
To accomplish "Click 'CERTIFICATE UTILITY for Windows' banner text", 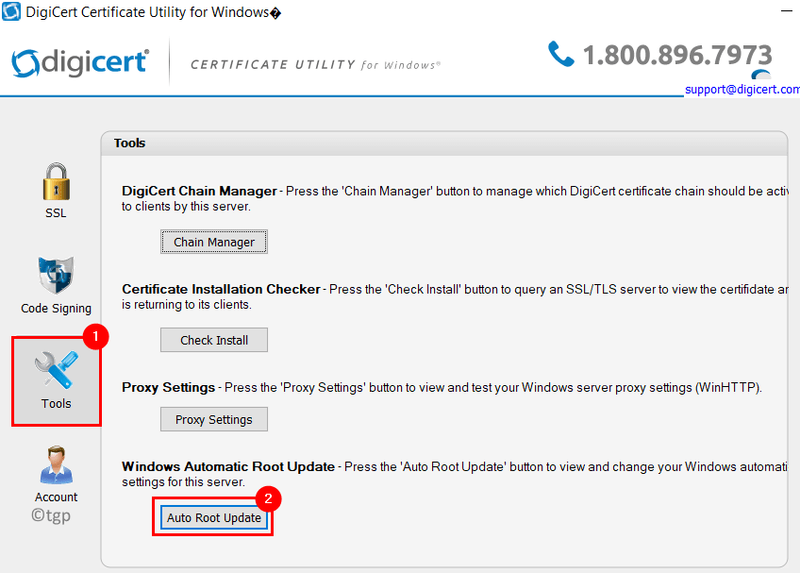I will (x=315, y=65).
